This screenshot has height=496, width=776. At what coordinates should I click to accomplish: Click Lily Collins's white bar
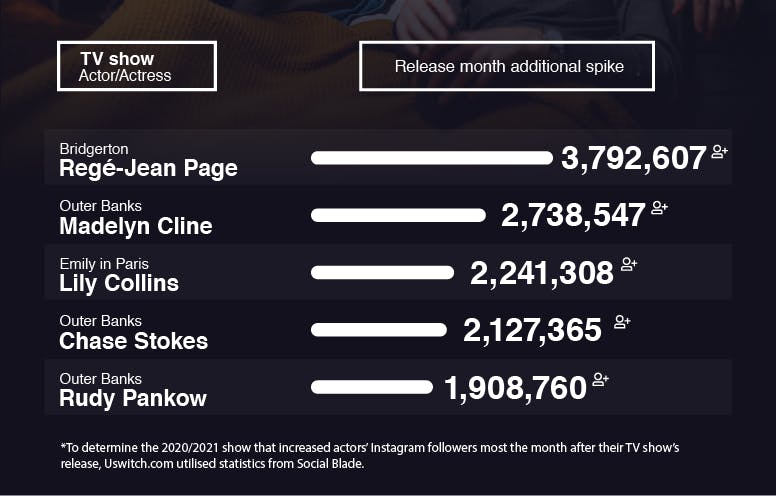[382, 272]
